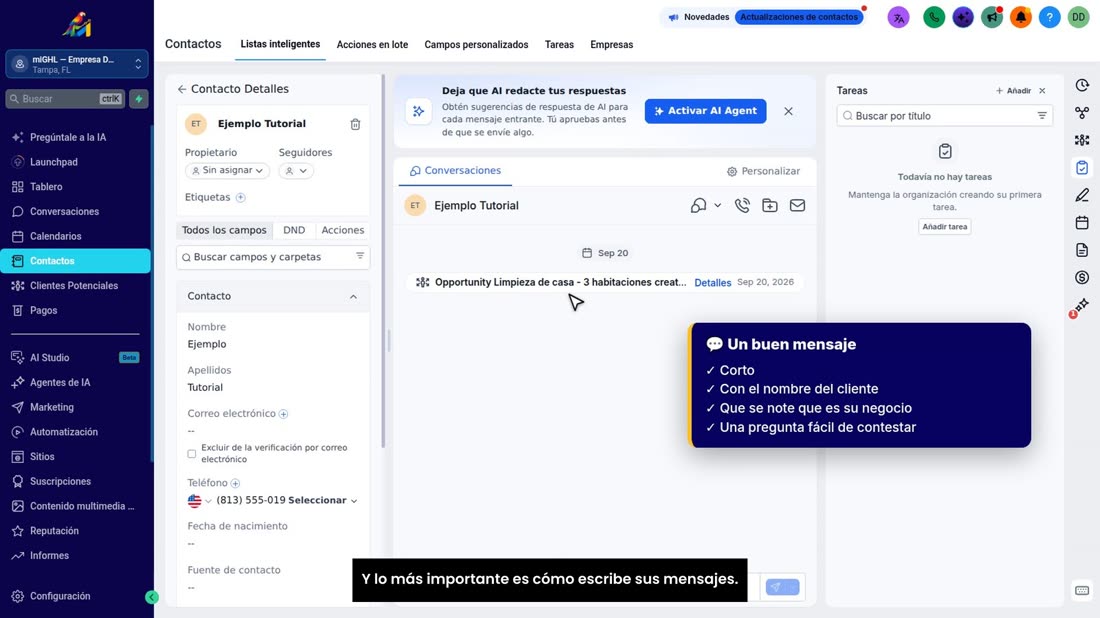Open the Detalles link on the opportunity

pyautogui.click(x=713, y=283)
